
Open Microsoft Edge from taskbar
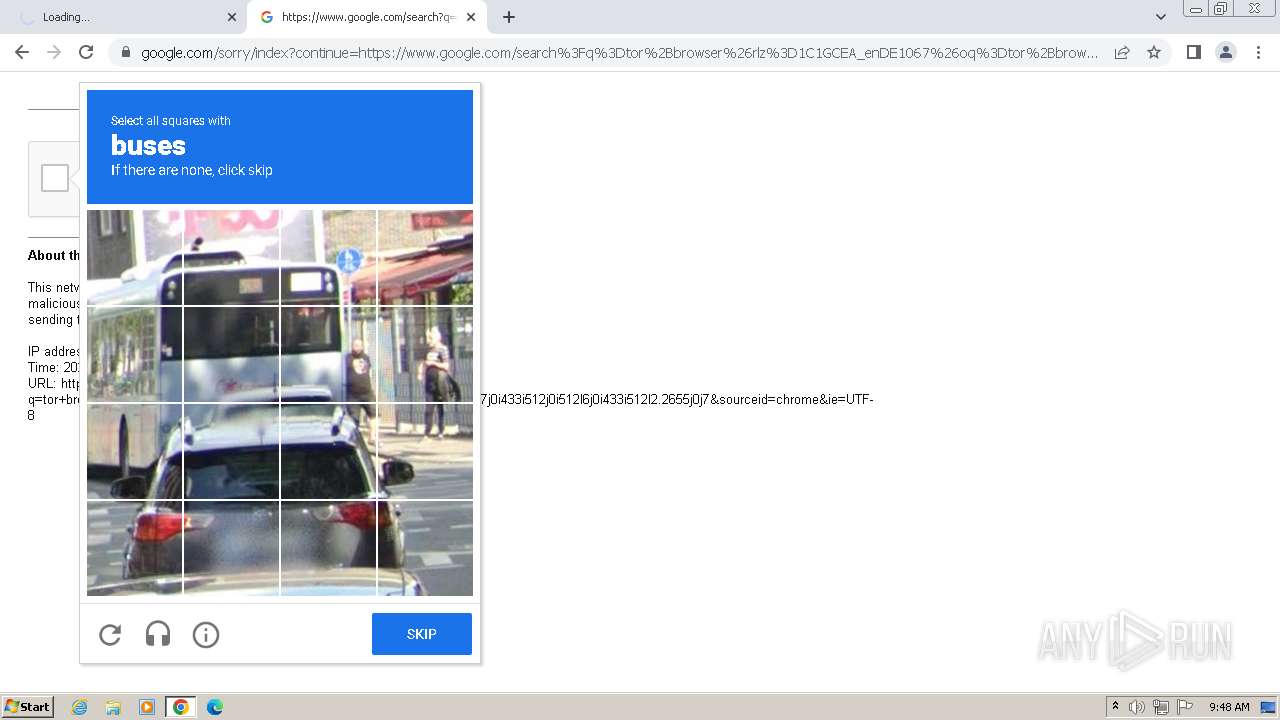(x=214, y=707)
